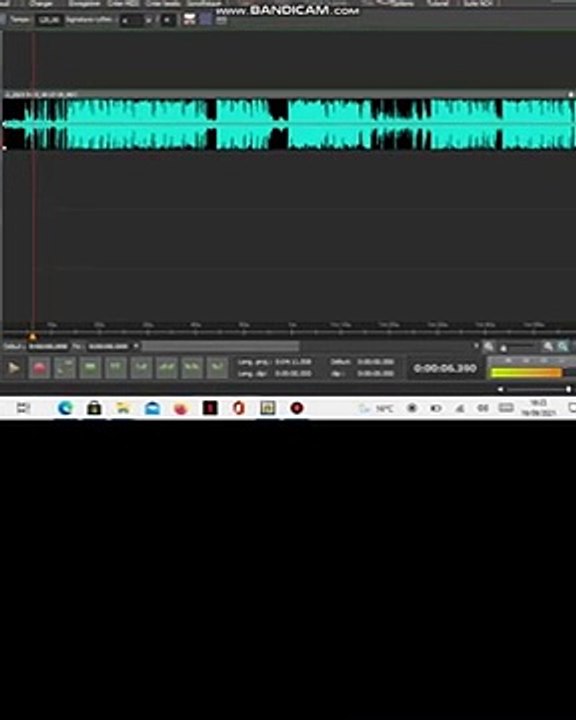The width and height of the screenshot is (576, 720).
Task: Click the 0:00:06.390 time counter
Action: coord(445,368)
